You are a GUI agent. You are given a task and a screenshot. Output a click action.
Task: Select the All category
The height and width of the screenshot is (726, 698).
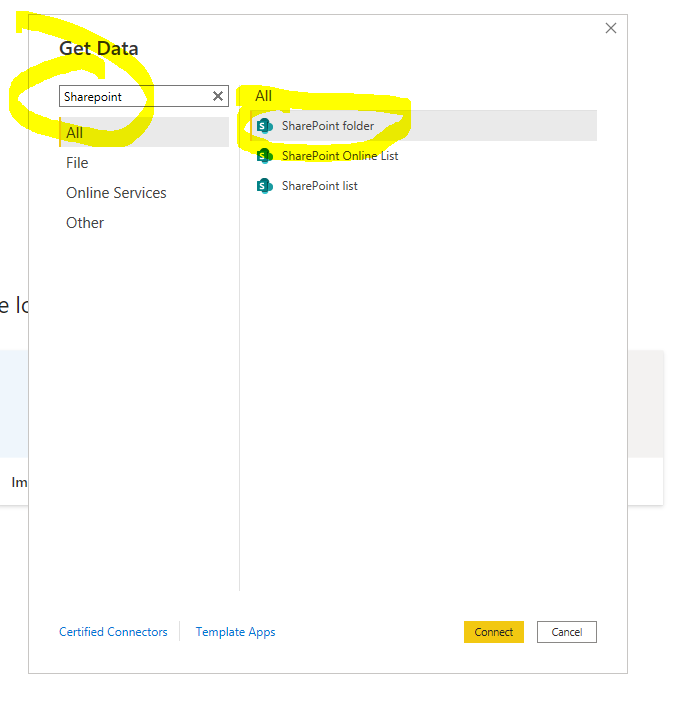(x=144, y=132)
